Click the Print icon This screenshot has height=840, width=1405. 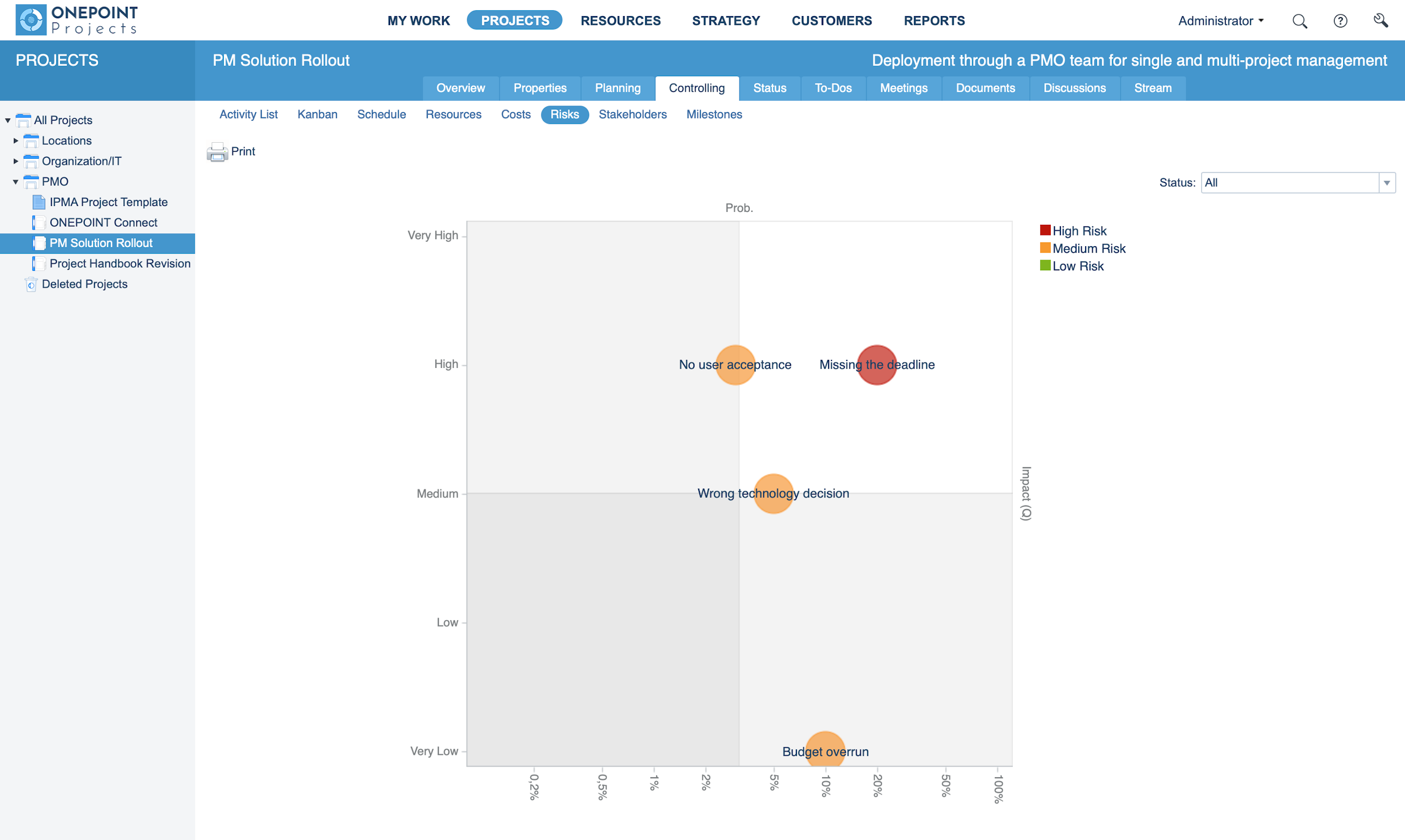pyautogui.click(x=217, y=152)
